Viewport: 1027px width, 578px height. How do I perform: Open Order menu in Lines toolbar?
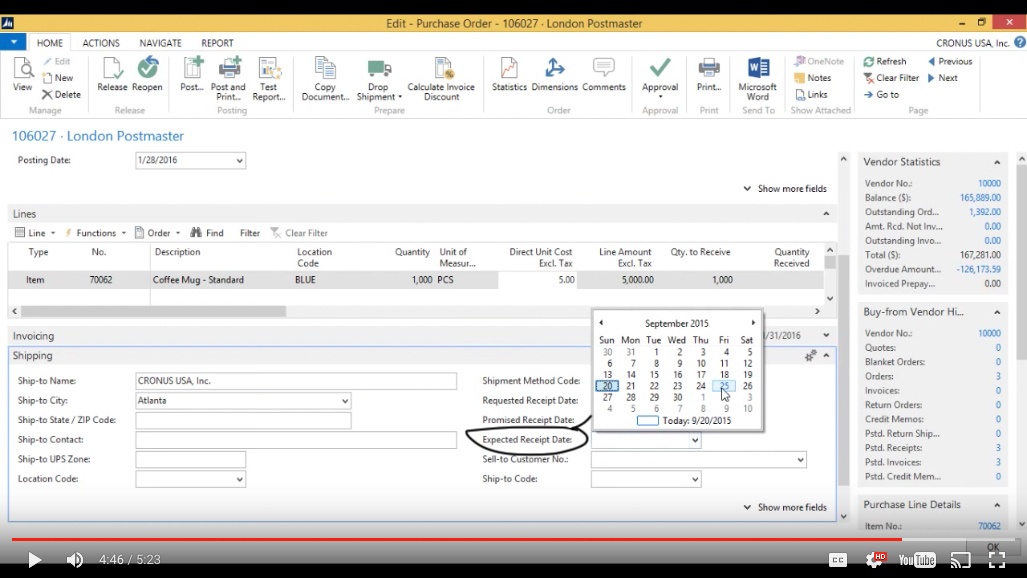pyautogui.click(x=157, y=233)
